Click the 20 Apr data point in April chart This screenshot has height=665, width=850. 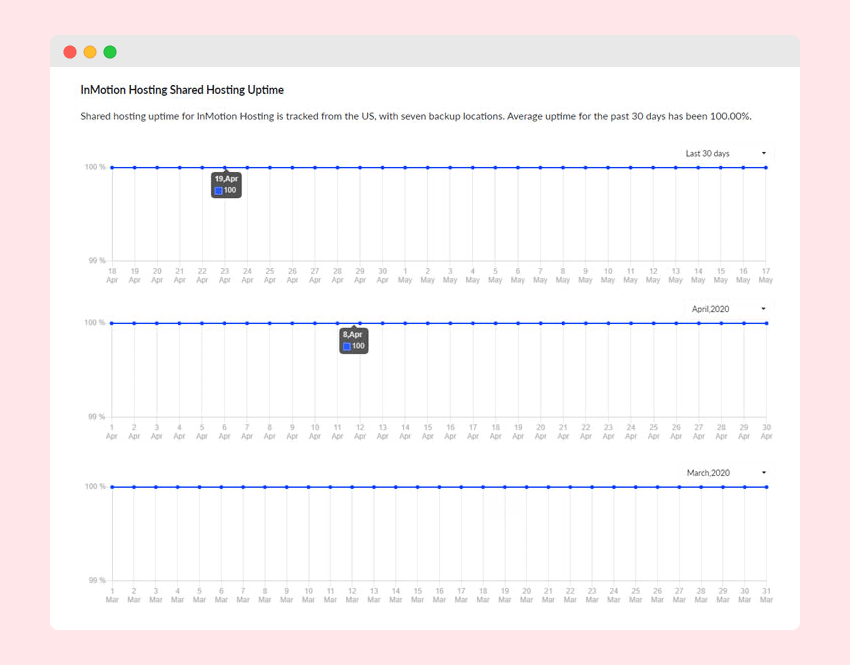pyautogui.click(x=540, y=323)
